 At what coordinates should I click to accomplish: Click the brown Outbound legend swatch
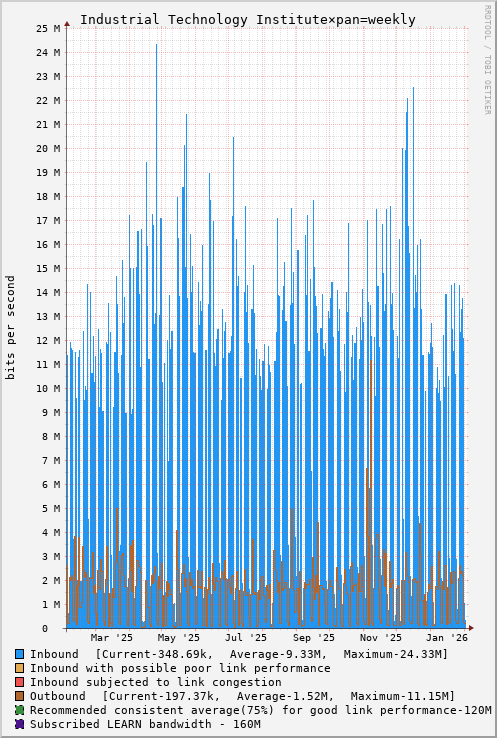19,696
